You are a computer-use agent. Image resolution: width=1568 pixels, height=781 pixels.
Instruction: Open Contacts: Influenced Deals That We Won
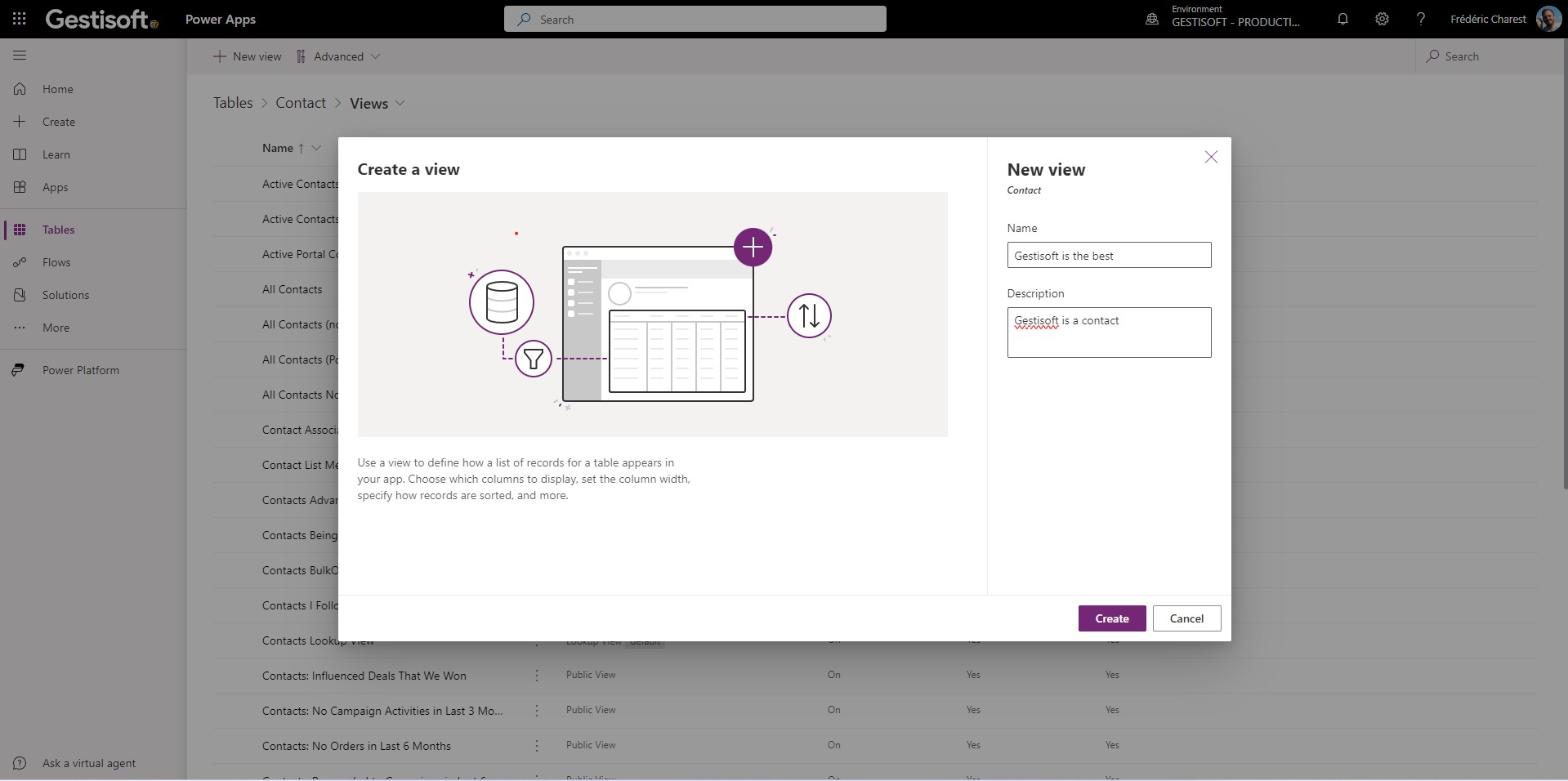coord(364,676)
